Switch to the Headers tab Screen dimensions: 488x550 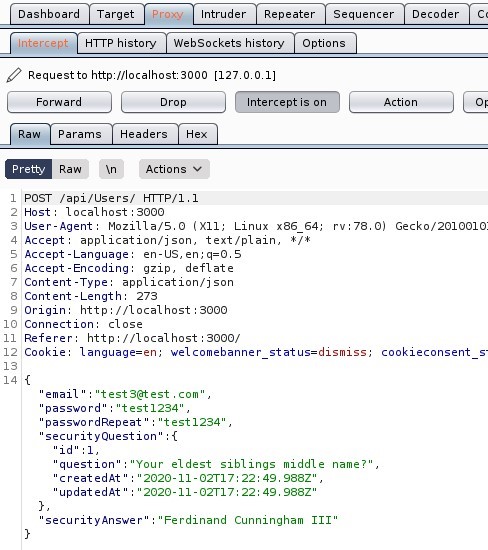(x=144, y=134)
